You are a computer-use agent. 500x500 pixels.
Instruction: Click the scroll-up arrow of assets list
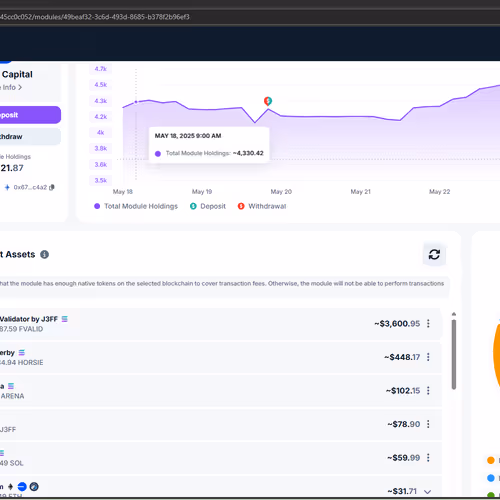point(454,314)
